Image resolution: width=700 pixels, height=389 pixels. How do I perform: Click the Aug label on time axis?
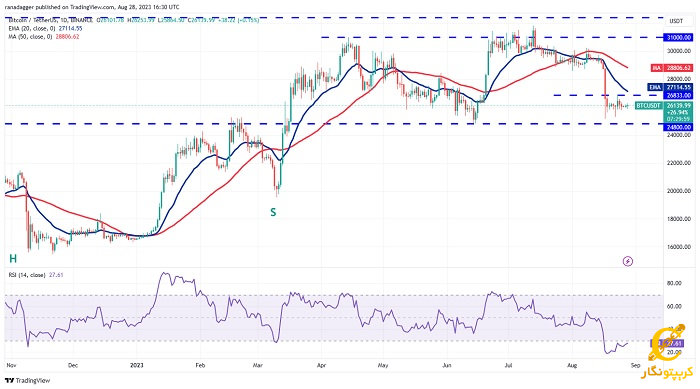572,365
